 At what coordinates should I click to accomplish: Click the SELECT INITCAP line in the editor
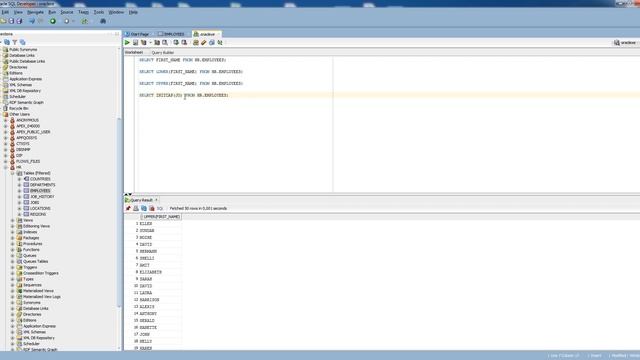[184, 96]
